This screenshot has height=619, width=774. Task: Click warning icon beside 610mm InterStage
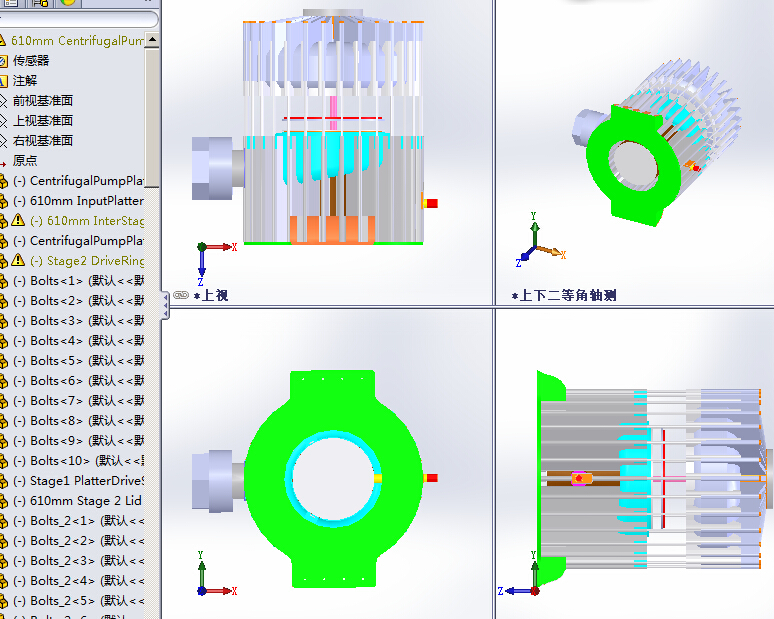pyautogui.click(x=18, y=220)
